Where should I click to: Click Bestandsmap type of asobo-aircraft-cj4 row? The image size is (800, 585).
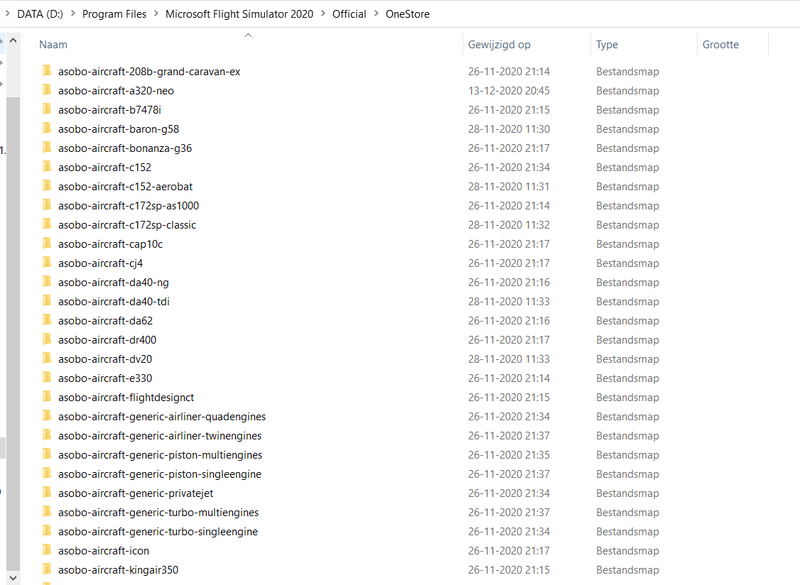tap(628, 263)
